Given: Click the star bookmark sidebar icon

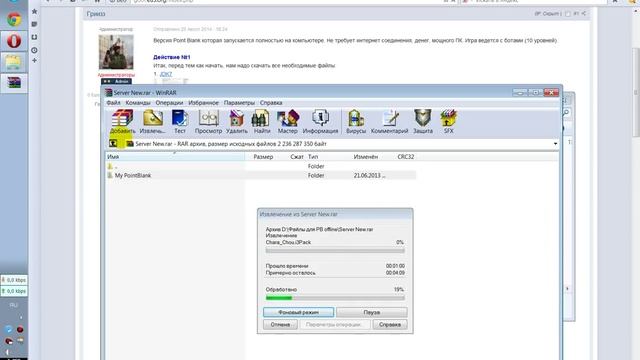Looking at the screenshot, I should click(x=34, y=11).
